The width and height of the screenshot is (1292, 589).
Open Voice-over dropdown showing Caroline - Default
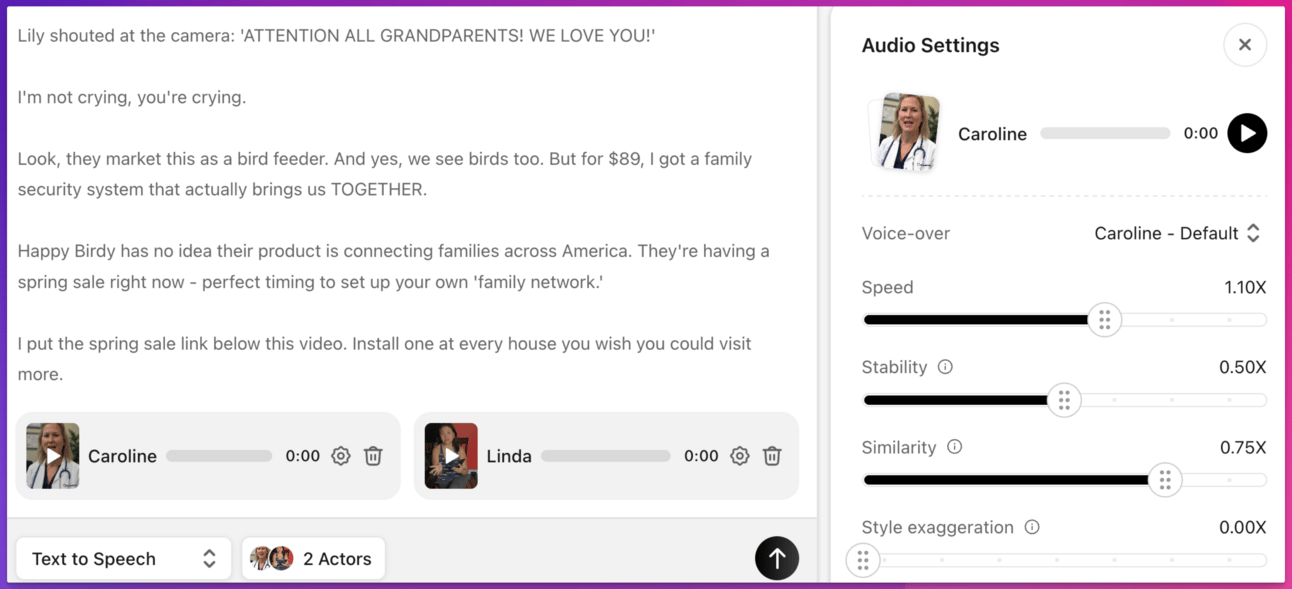pyautogui.click(x=1177, y=233)
